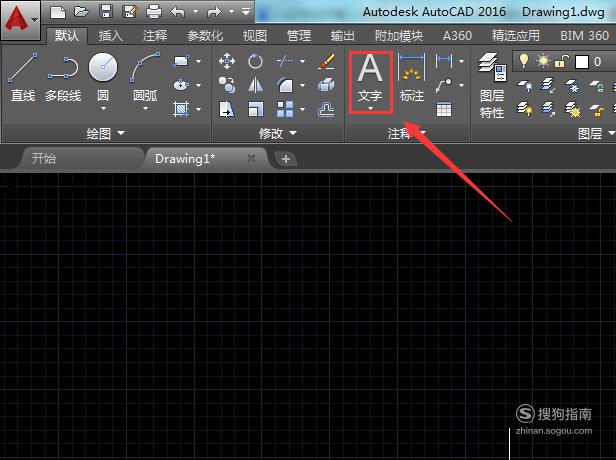Select the Array tool

click(285, 109)
